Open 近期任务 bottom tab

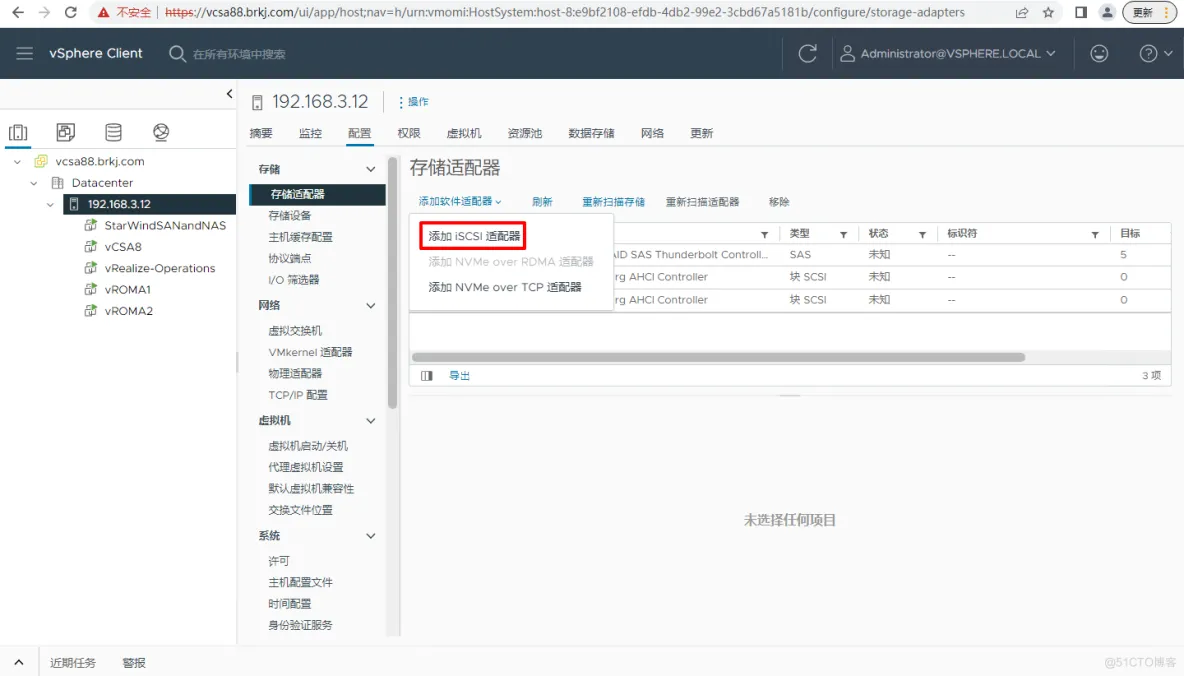pyautogui.click(x=72, y=662)
